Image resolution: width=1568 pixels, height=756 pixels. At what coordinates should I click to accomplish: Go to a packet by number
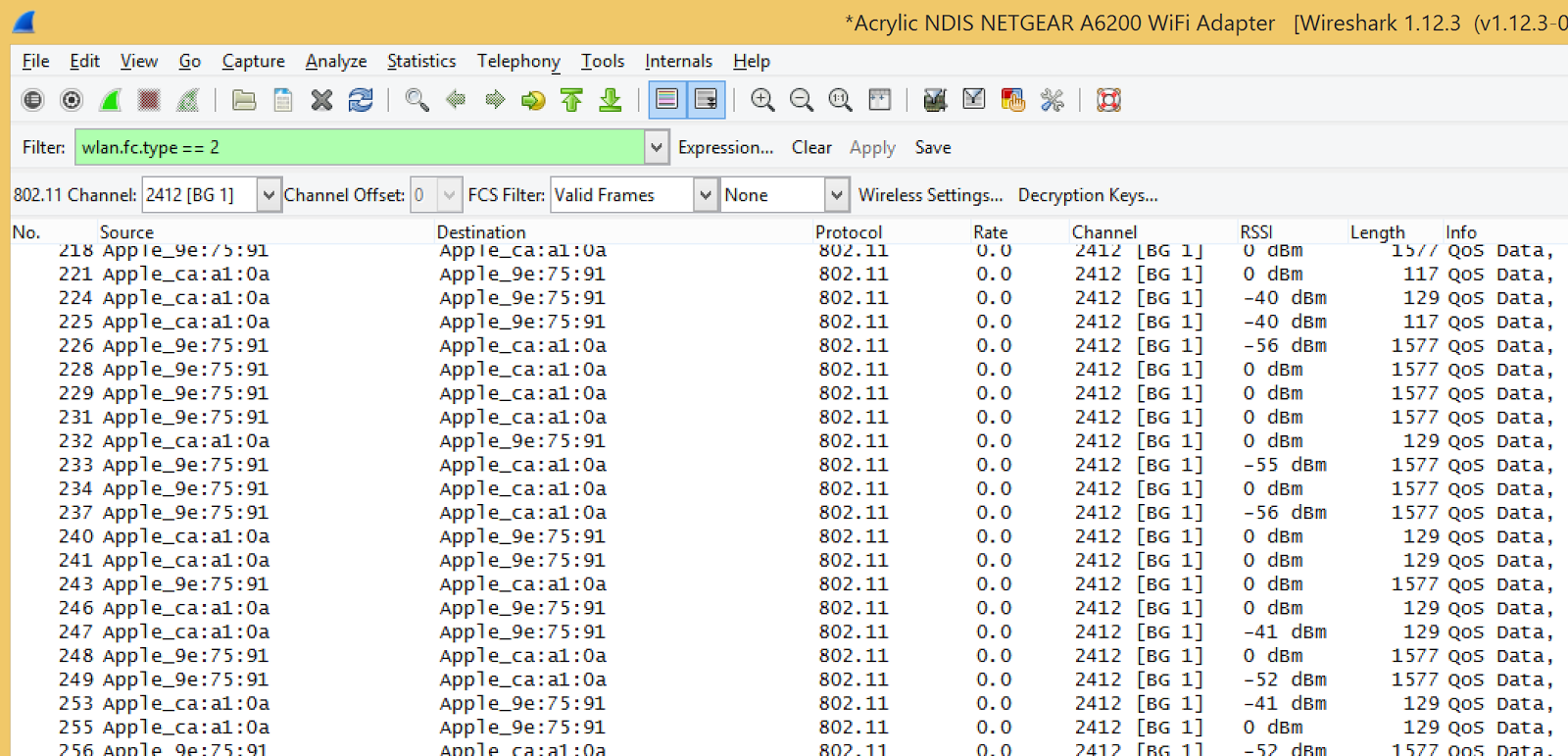tap(533, 100)
